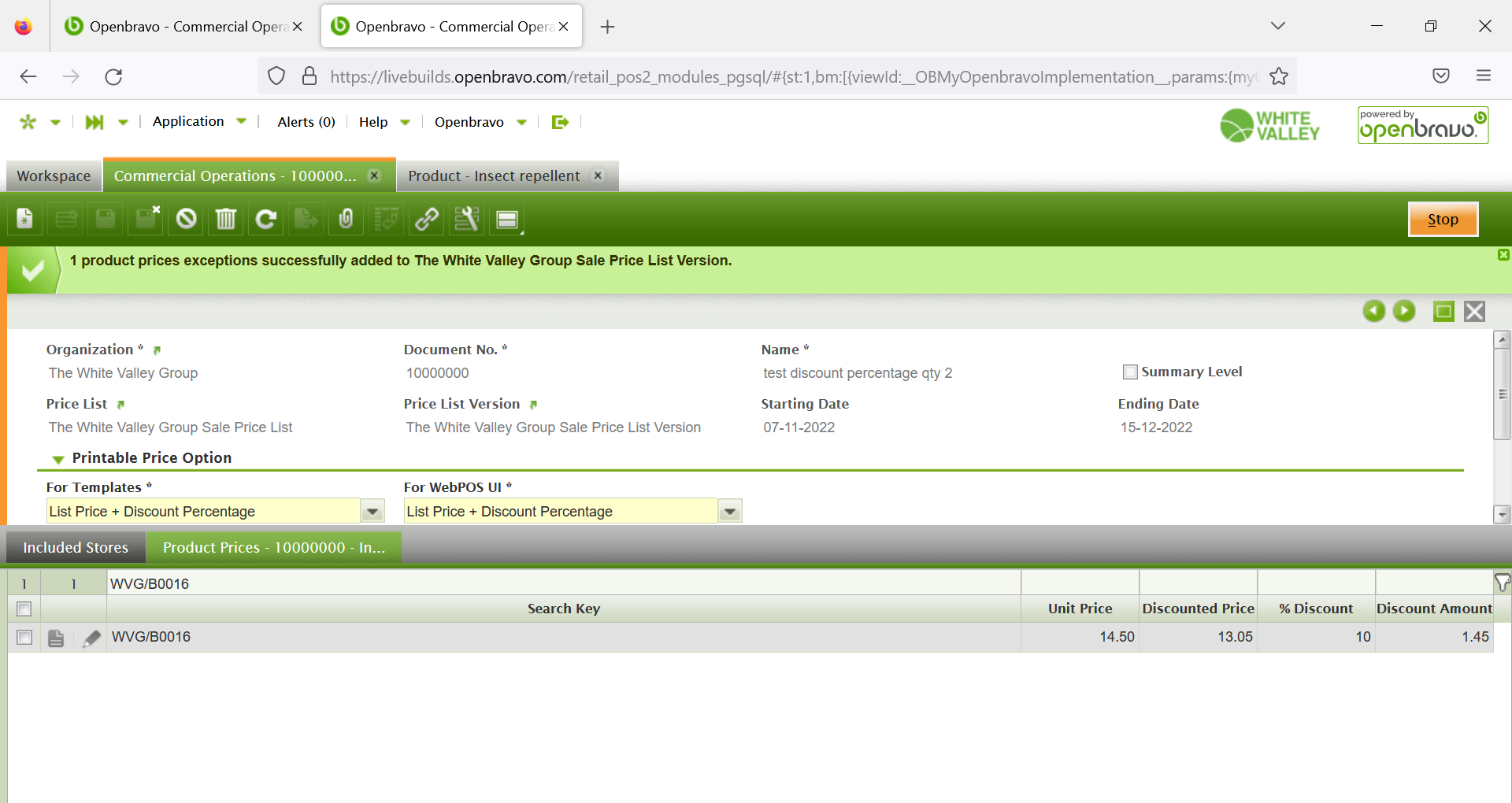Viewport: 1512px width, 803px height.
Task: Maximize the form view with green square
Action: click(1443, 311)
